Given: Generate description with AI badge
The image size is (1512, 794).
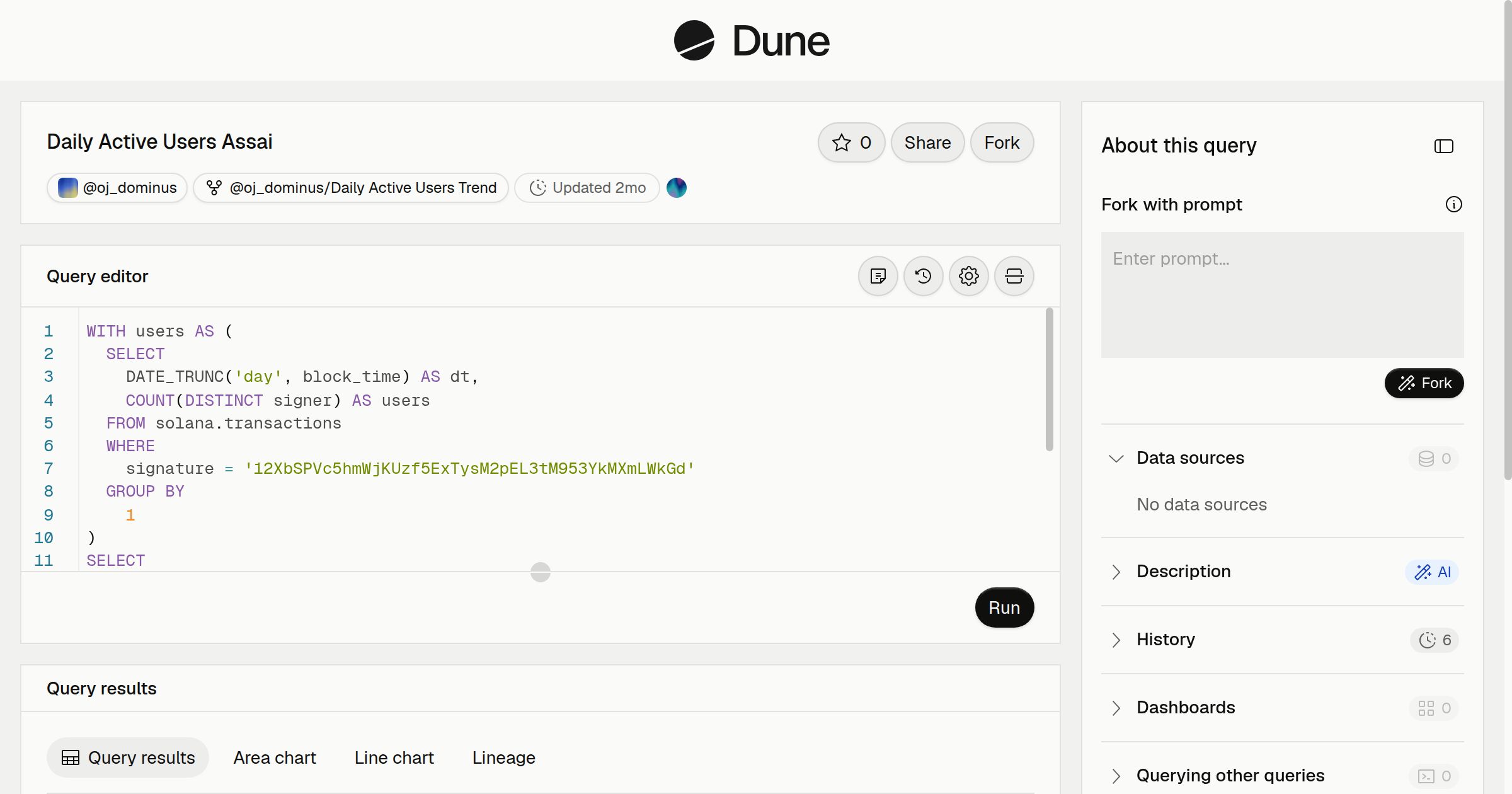Looking at the screenshot, I should click(1432, 572).
